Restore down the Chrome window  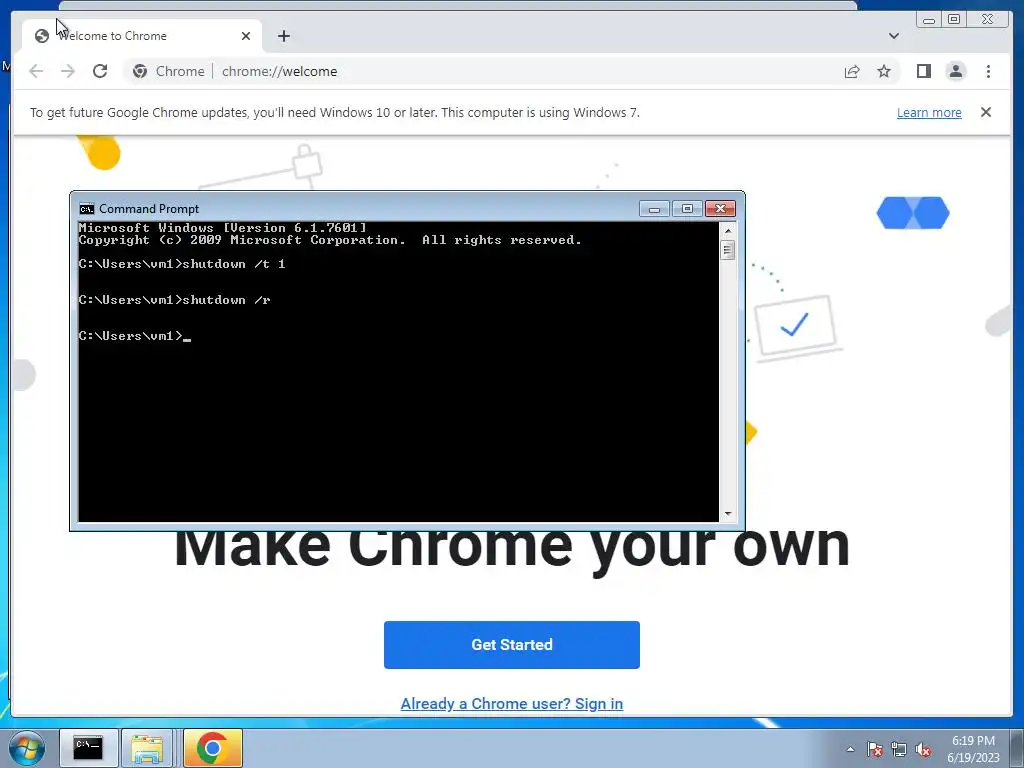point(954,20)
